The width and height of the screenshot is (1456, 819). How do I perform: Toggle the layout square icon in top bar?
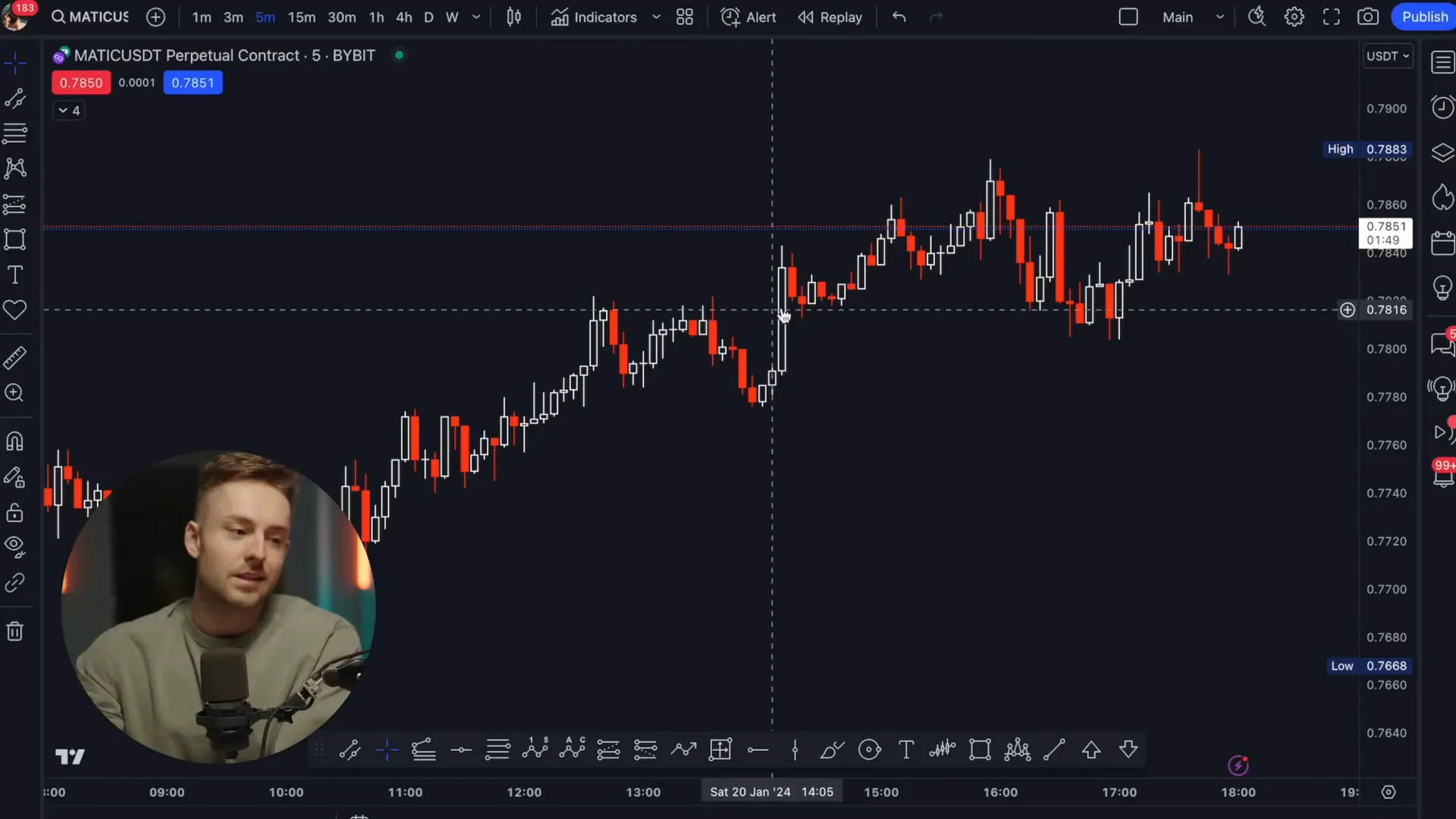point(1128,17)
